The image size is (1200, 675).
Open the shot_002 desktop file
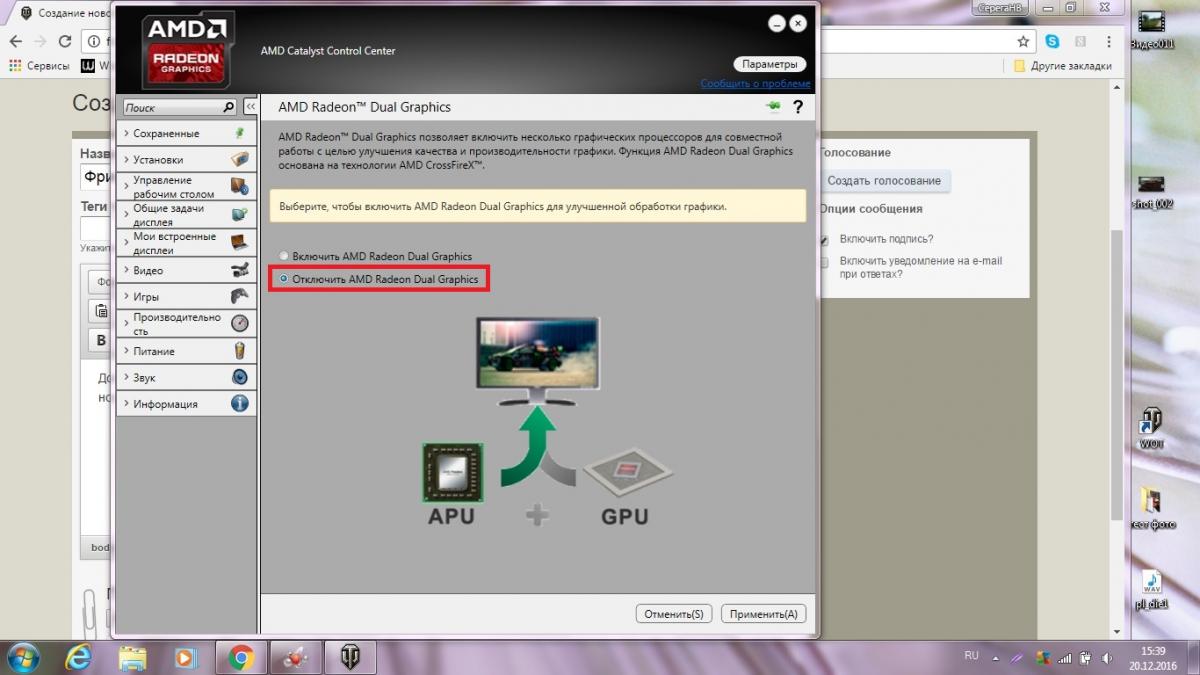(1151, 190)
